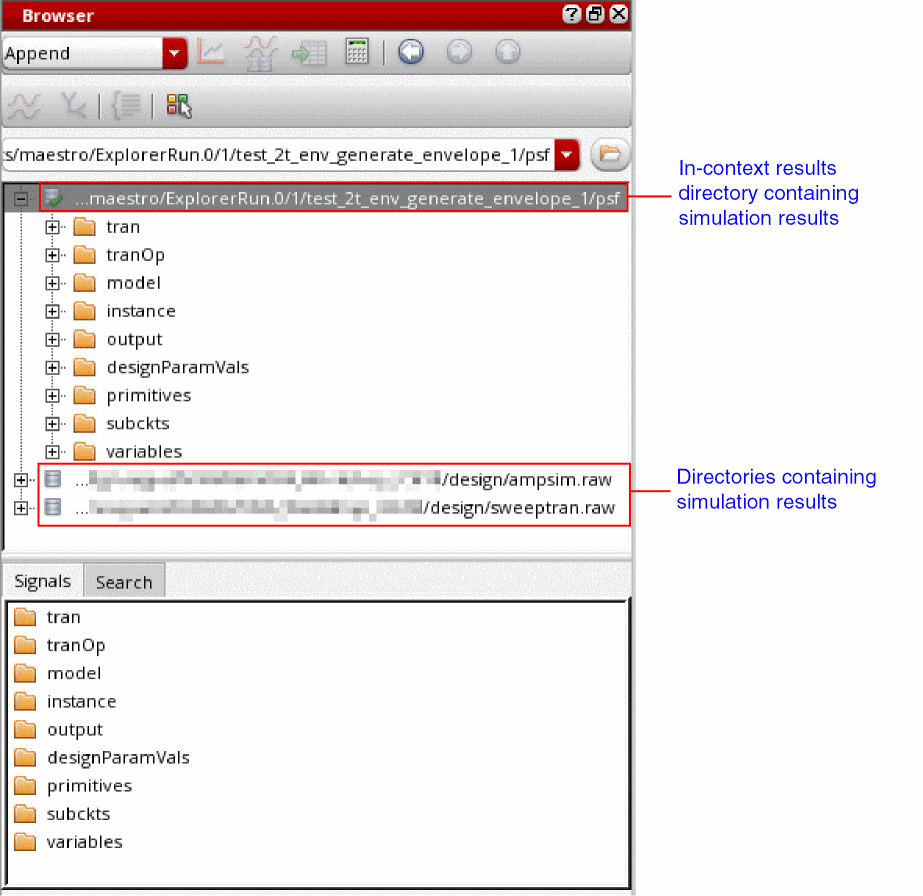
Task: Collapse the ExplorerRun psf root node
Action: click(21, 198)
